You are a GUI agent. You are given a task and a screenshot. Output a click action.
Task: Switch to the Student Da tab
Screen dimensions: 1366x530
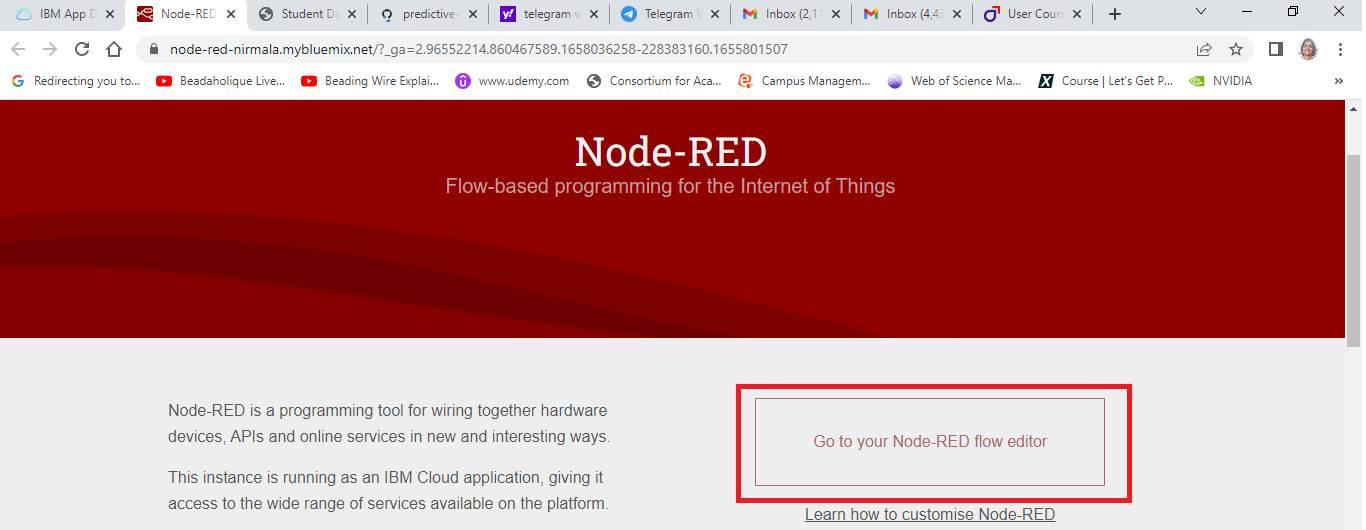click(x=308, y=14)
